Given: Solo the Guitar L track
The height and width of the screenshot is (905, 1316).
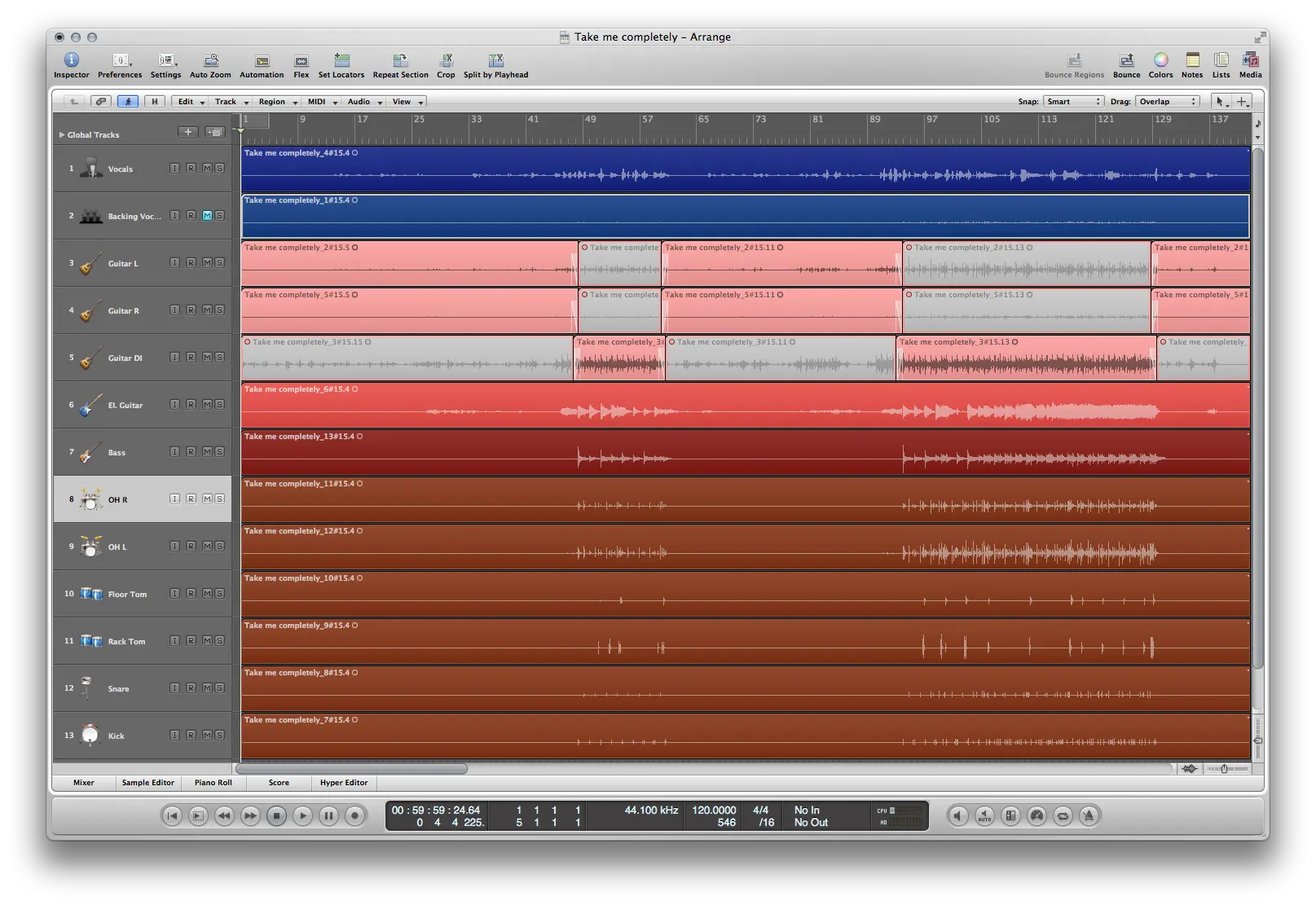Looking at the screenshot, I should [219, 263].
